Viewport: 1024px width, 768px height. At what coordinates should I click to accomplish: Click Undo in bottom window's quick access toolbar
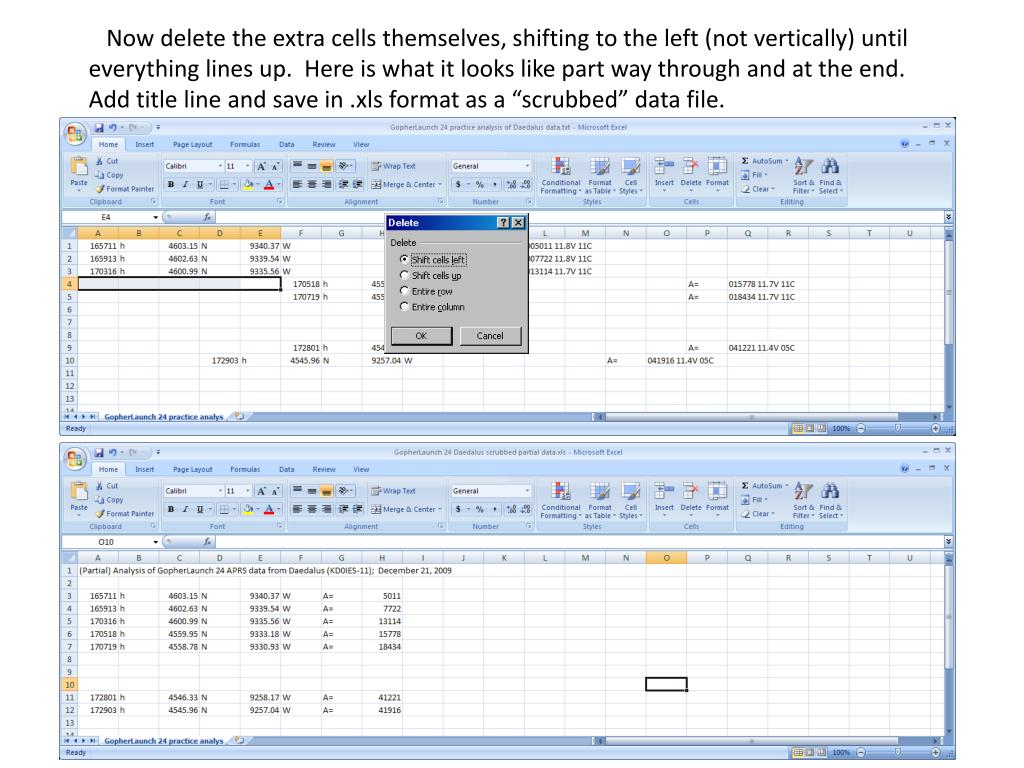[112, 452]
